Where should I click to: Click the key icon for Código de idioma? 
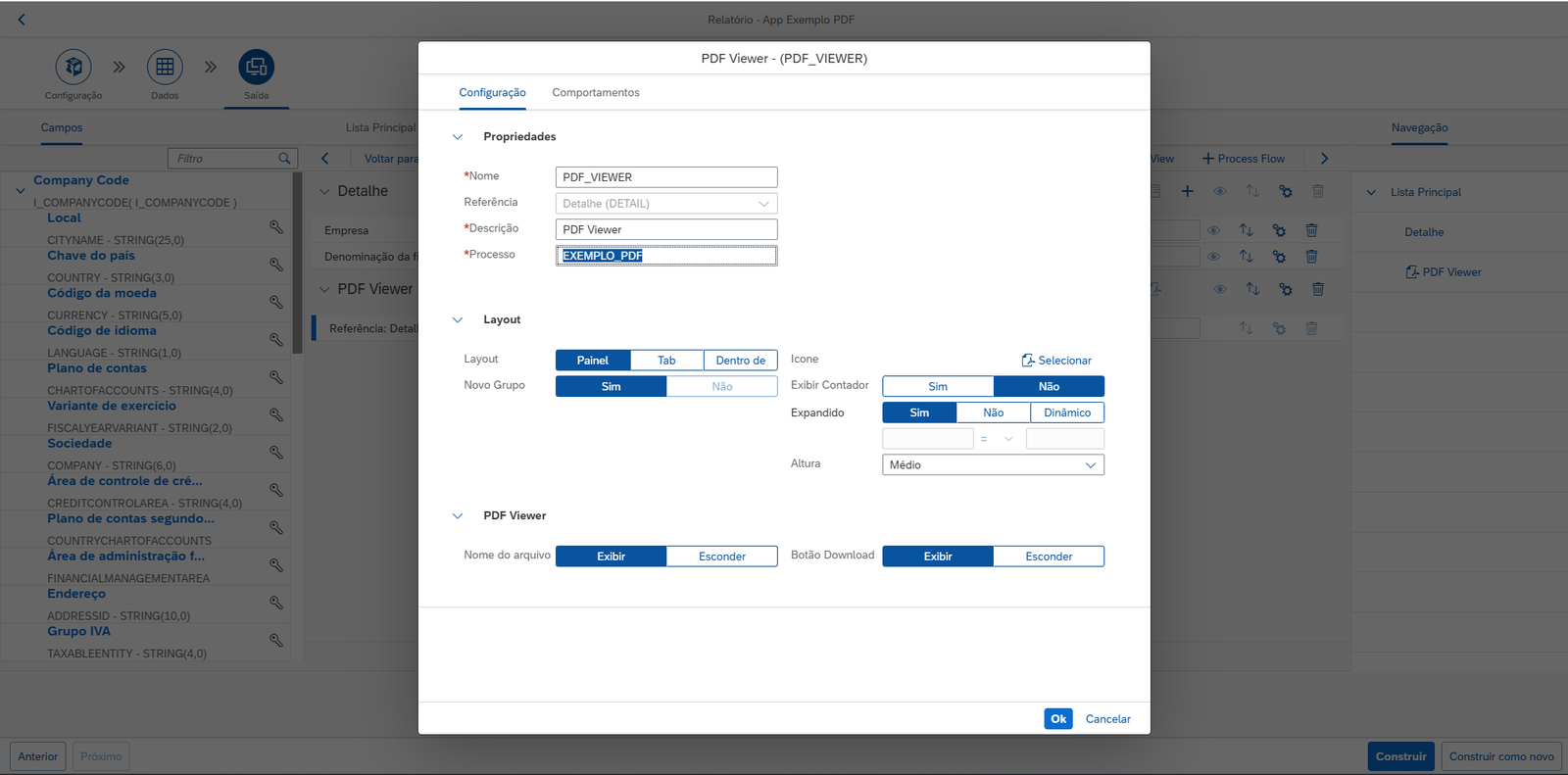(x=276, y=340)
